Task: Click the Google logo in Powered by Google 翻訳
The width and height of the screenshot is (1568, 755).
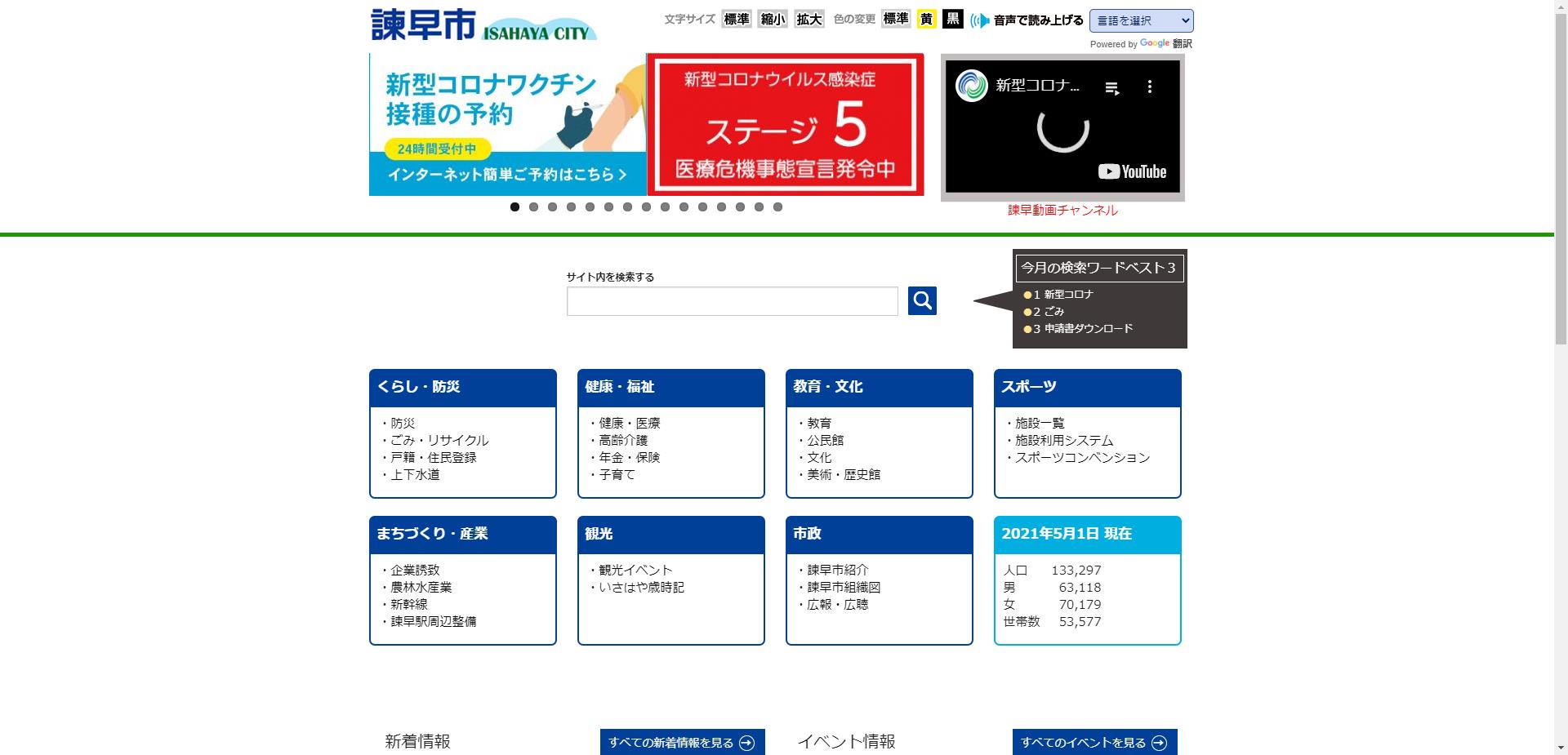Action: 1154,44
